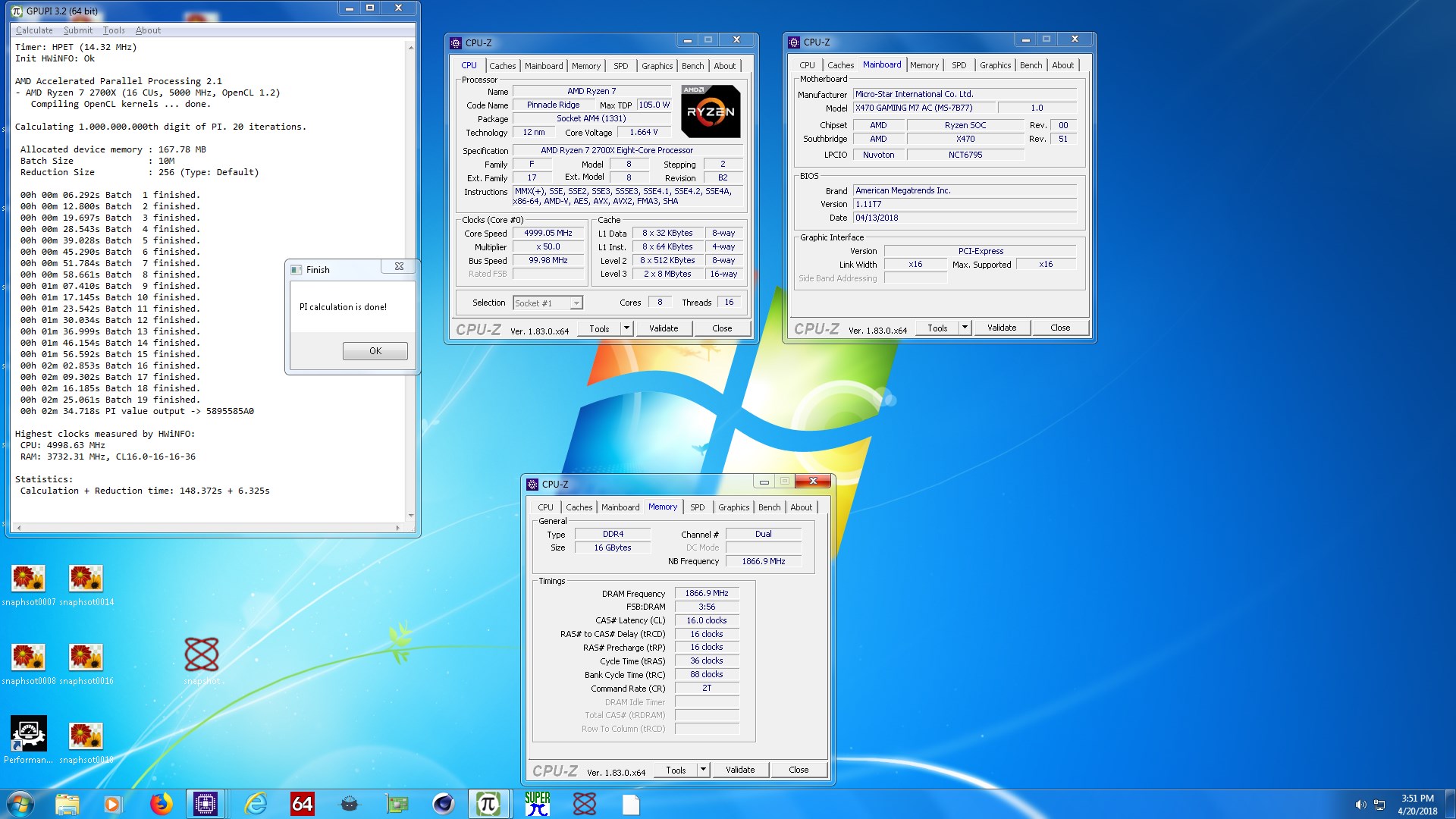The image size is (1456, 819).
Task: Expand Tools arrow in Mainboard window
Action: 965,328
